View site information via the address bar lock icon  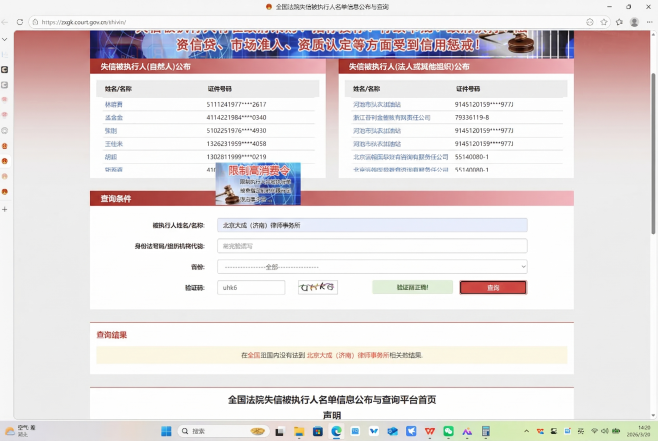coord(35,22)
